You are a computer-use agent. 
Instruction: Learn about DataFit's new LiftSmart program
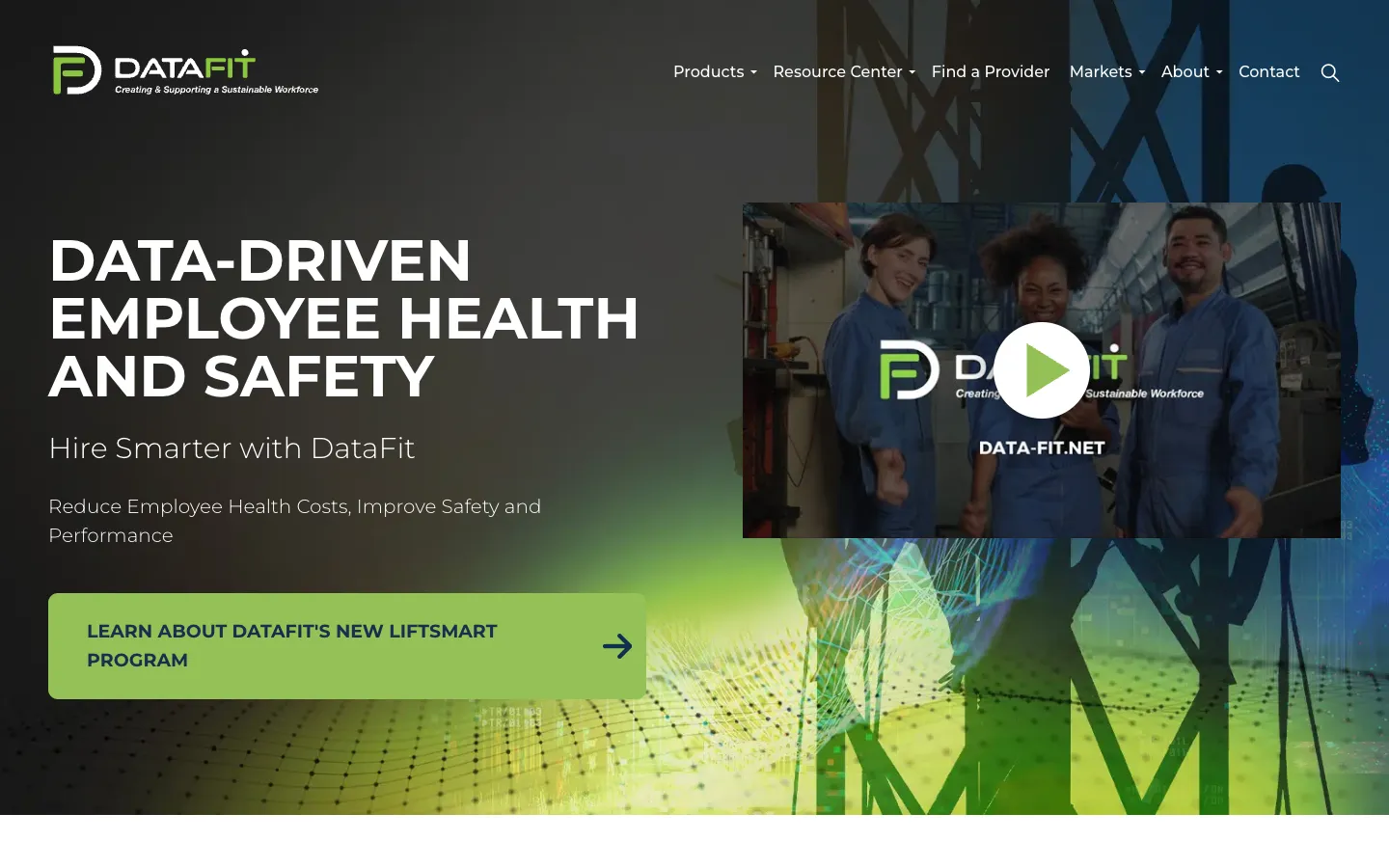tap(347, 646)
